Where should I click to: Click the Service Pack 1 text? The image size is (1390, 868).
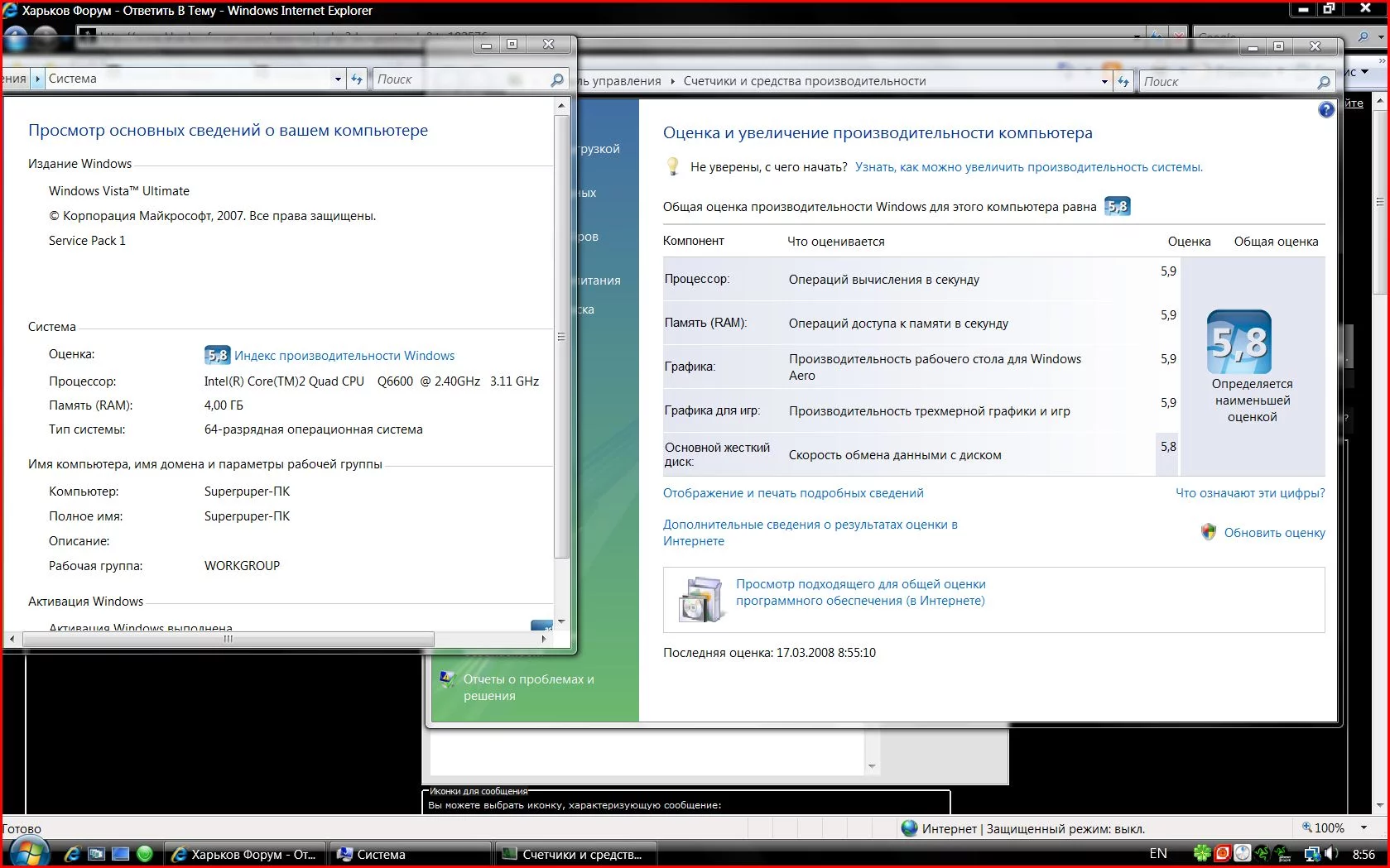point(87,241)
